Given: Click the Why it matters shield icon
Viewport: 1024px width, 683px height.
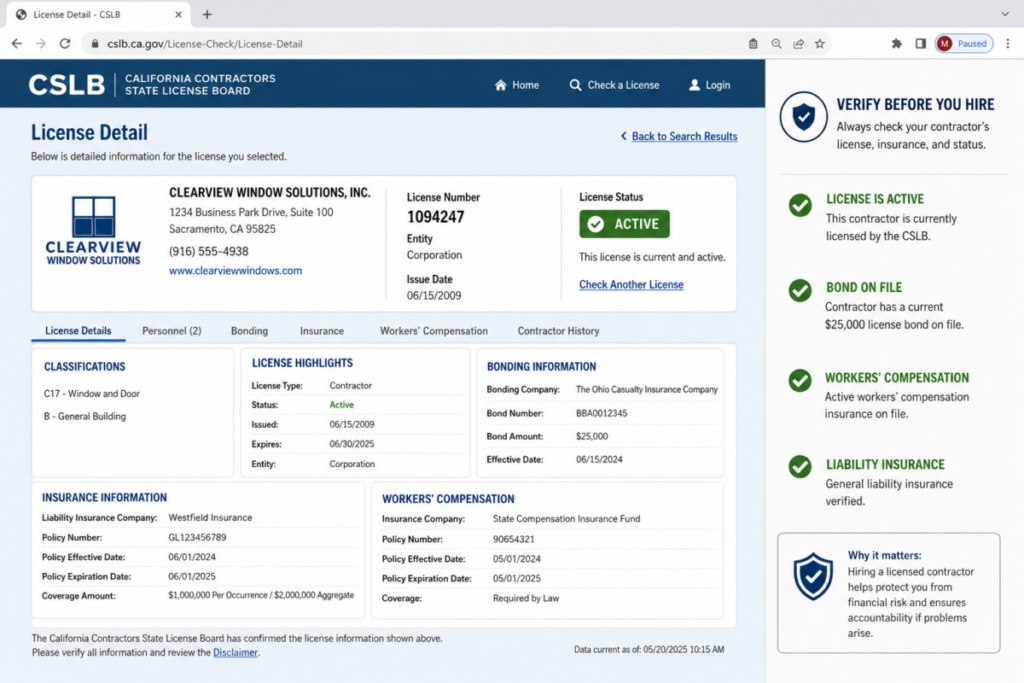Looking at the screenshot, I should pyautogui.click(x=813, y=576).
